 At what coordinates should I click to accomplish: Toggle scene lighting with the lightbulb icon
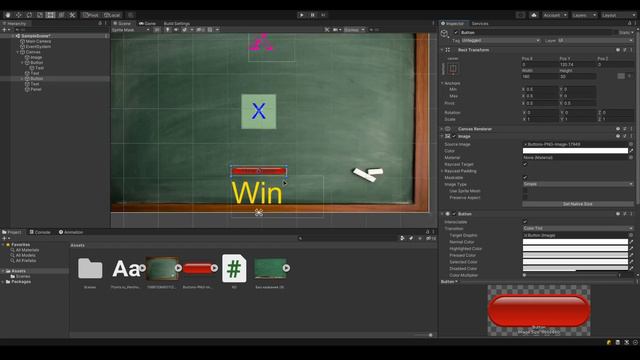click(167, 30)
